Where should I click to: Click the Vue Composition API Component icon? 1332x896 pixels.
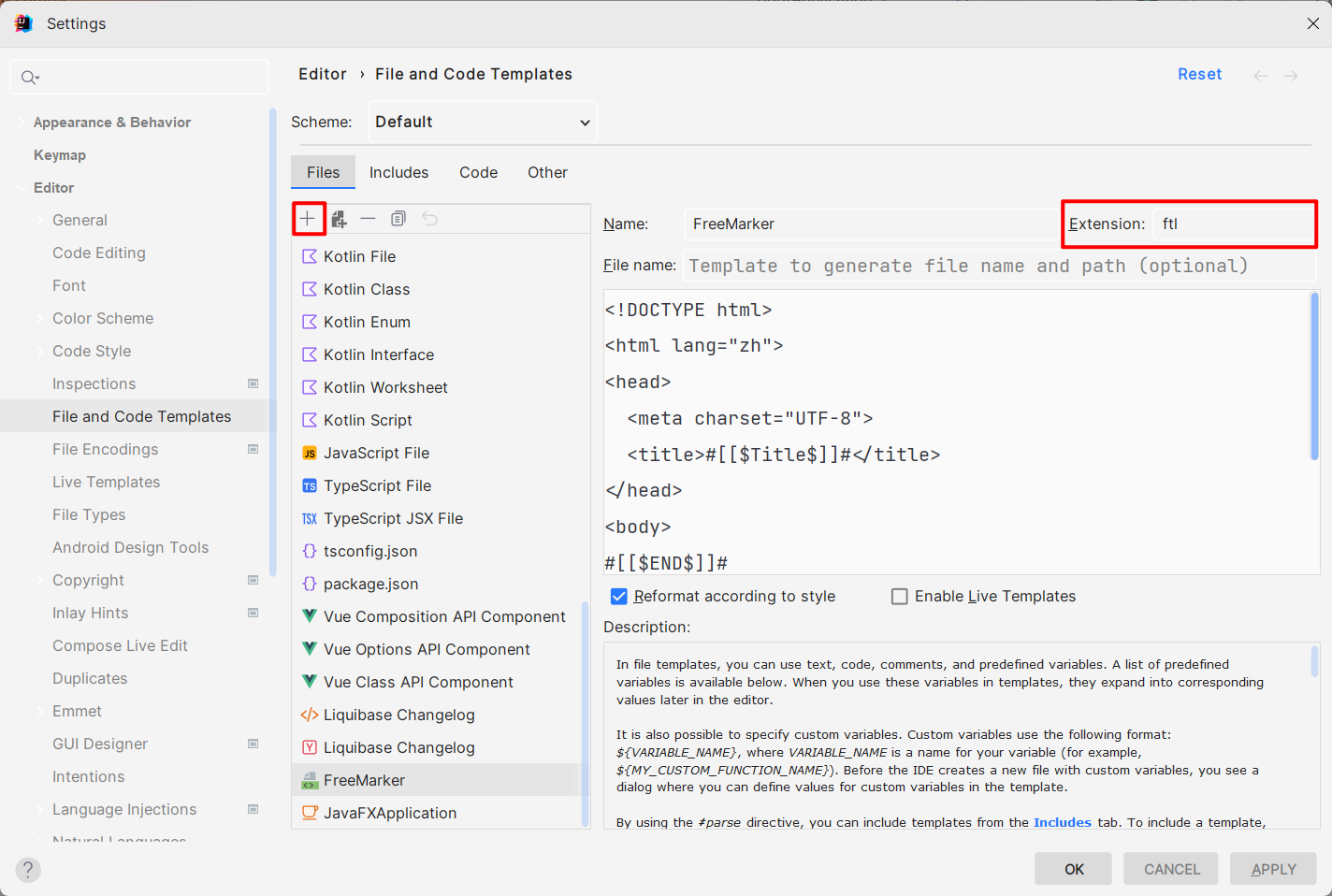click(310, 616)
